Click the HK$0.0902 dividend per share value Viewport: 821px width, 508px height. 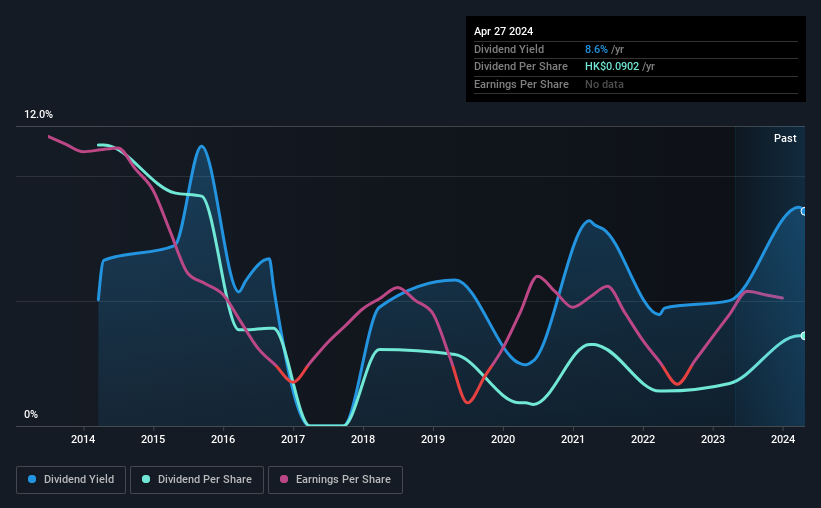612,67
